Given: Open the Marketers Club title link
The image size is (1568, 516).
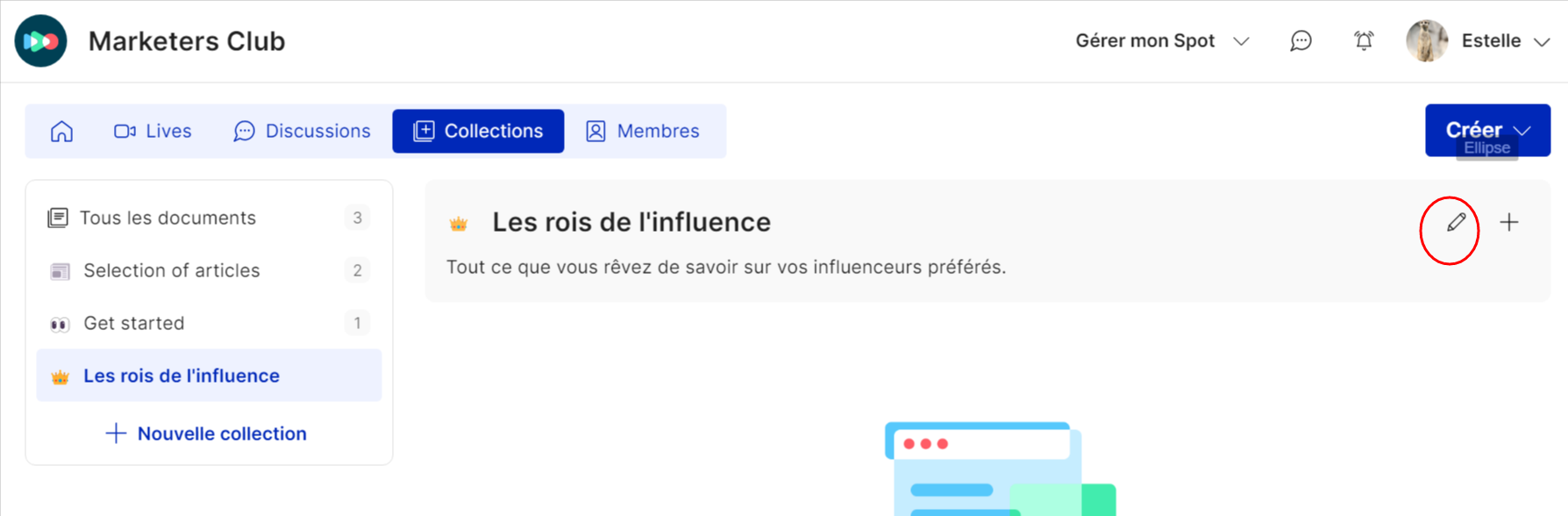Looking at the screenshot, I should coord(187,41).
